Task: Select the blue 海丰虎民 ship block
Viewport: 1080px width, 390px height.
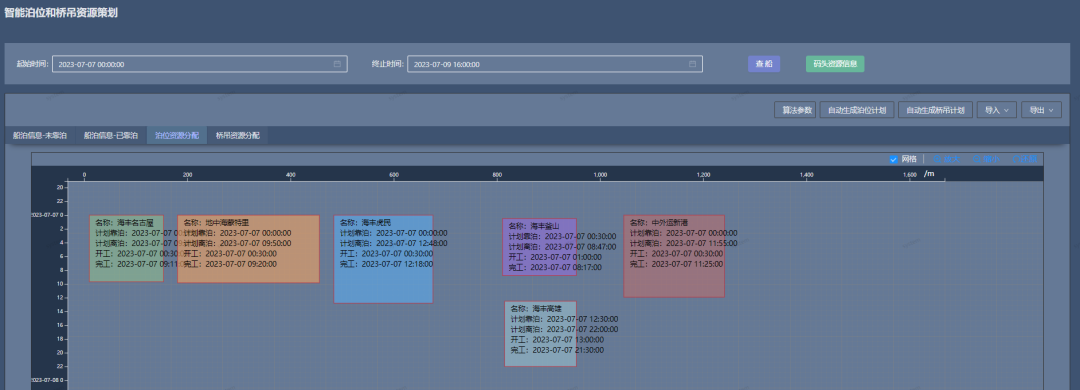Action: click(383, 259)
